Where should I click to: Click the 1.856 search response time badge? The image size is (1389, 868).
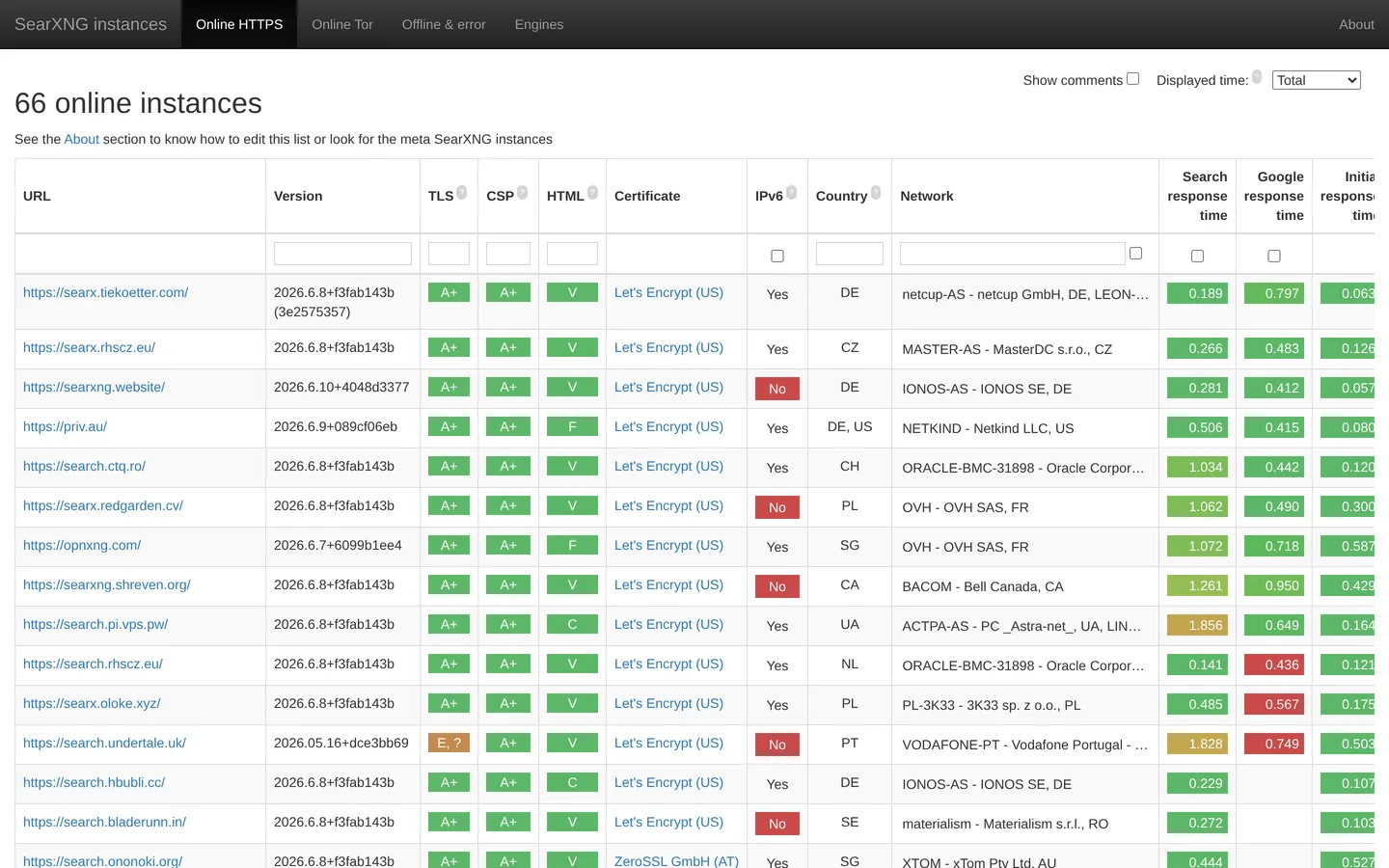pyautogui.click(x=1197, y=625)
